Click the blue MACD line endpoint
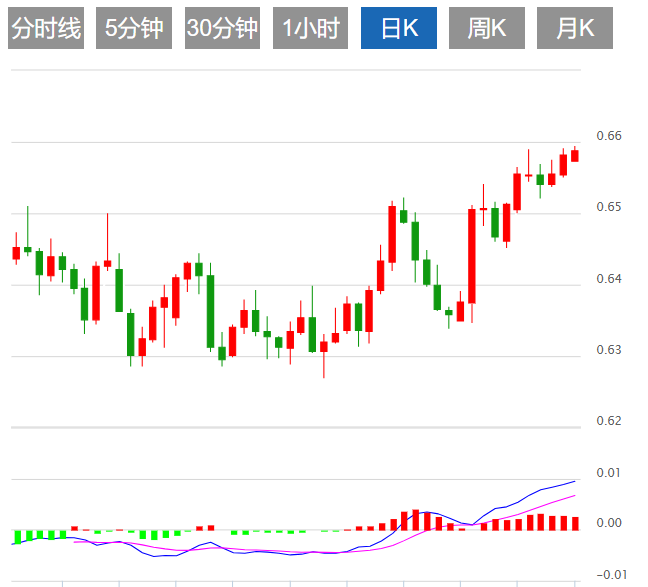This screenshot has width=648, height=587. 574,481
